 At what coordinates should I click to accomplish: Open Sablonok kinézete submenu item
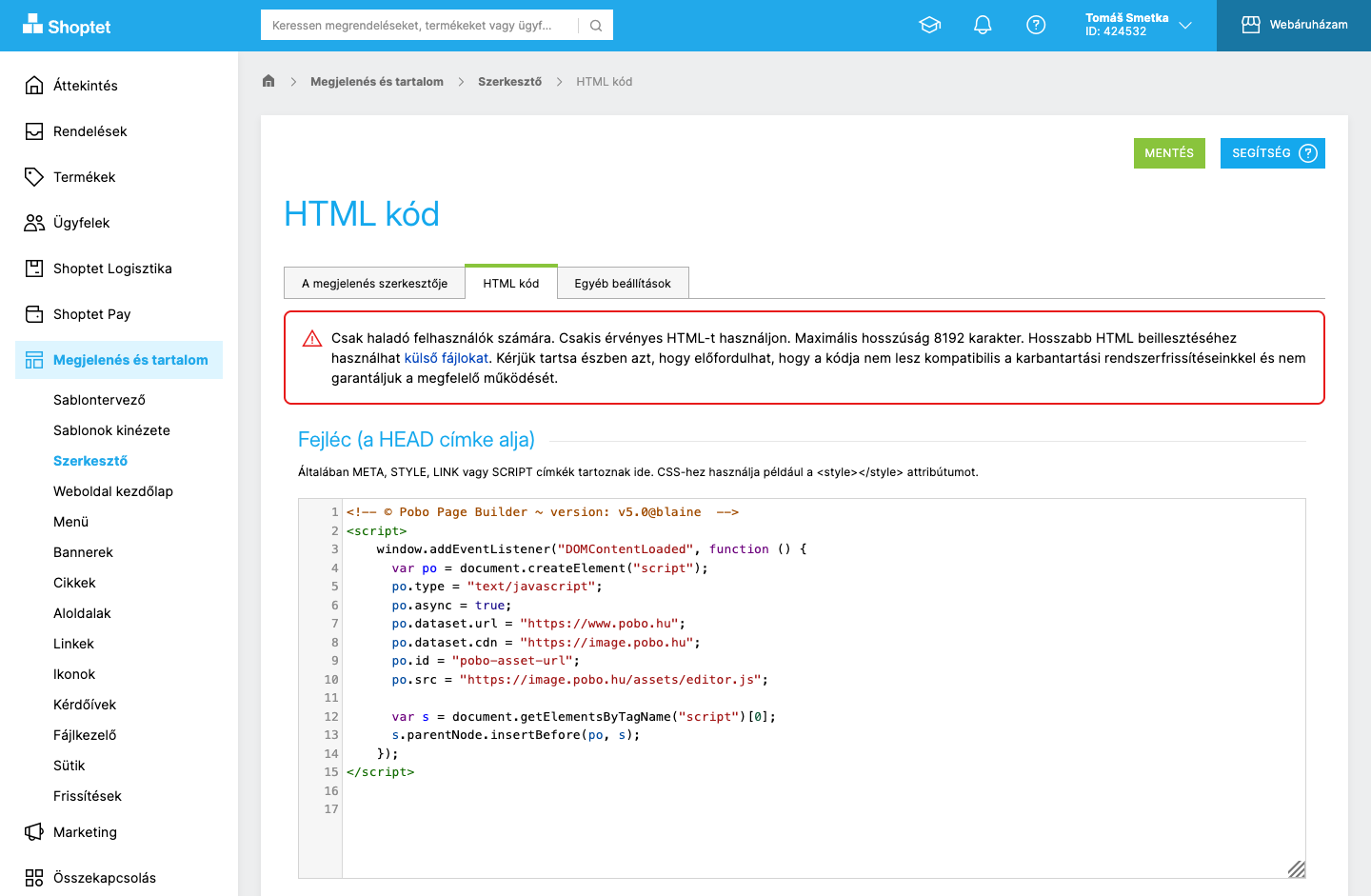click(x=111, y=430)
